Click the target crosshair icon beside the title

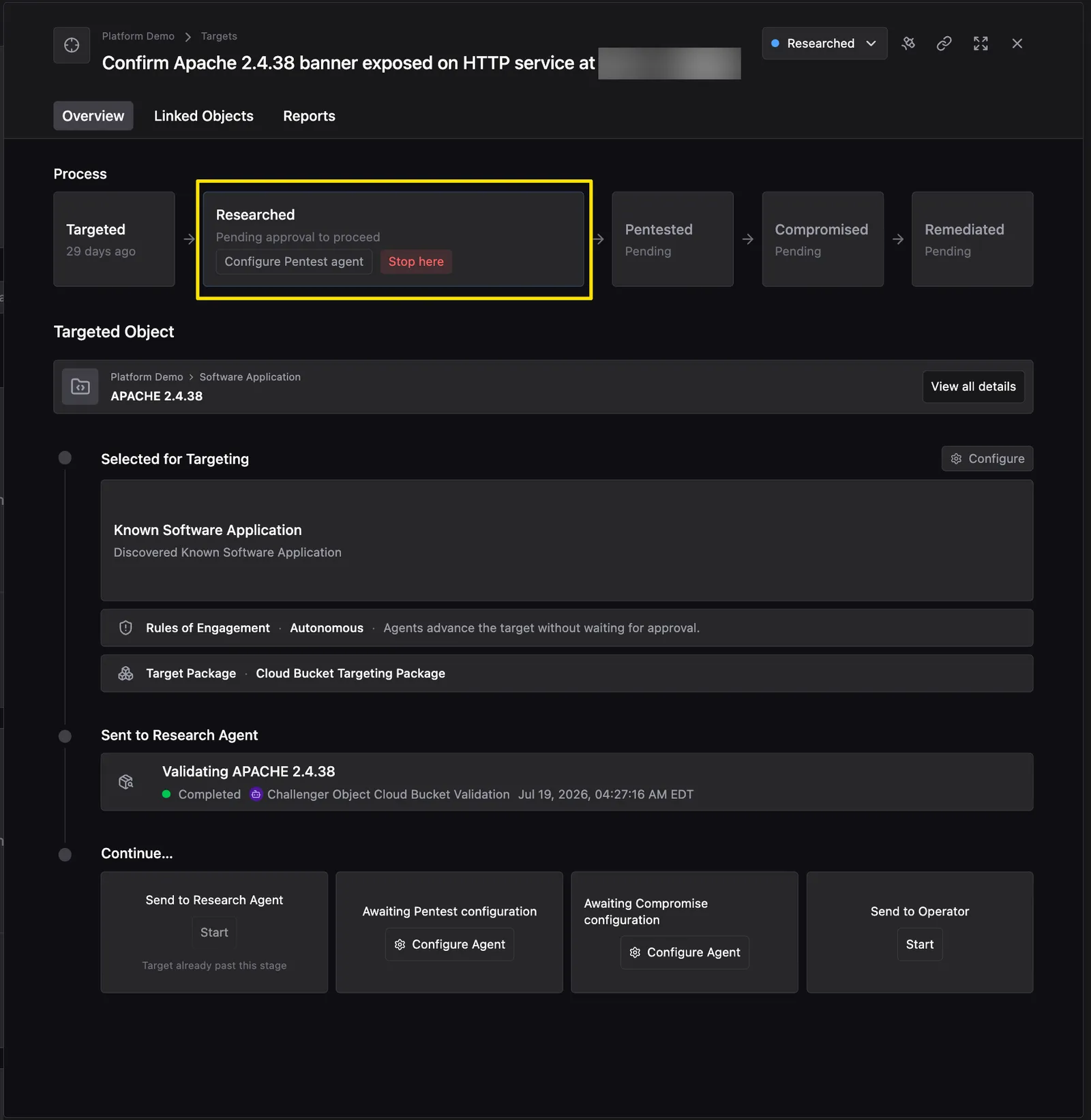[x=72, y=45]
